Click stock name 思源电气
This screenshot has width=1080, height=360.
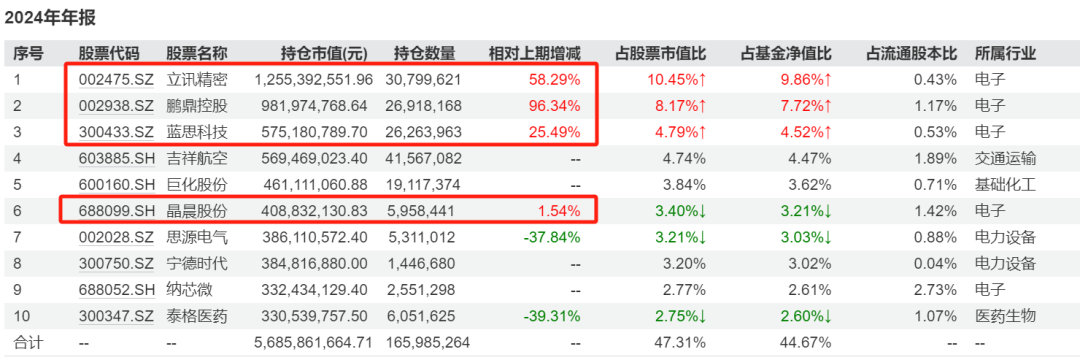click(197, 237)
